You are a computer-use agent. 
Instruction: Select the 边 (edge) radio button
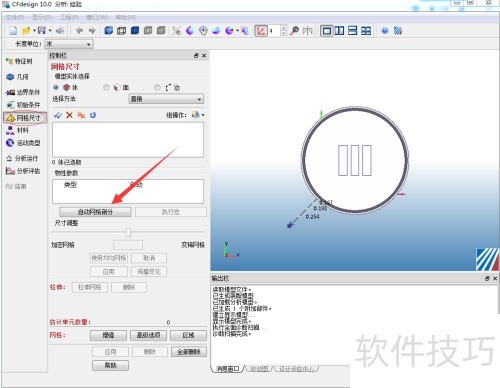pyautogui.click(x=157, y=87)
